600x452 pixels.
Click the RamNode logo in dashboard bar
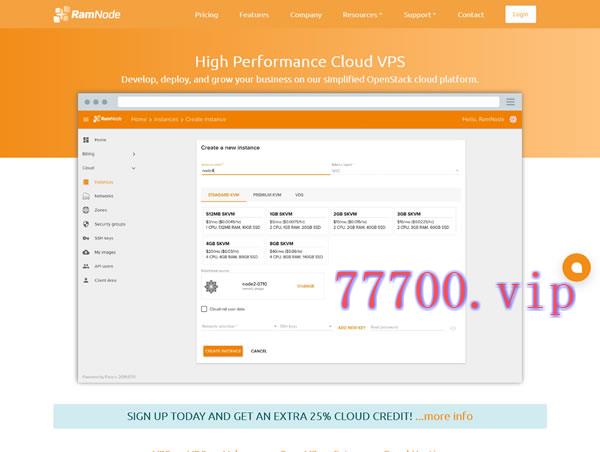click(x=108, y=119)
